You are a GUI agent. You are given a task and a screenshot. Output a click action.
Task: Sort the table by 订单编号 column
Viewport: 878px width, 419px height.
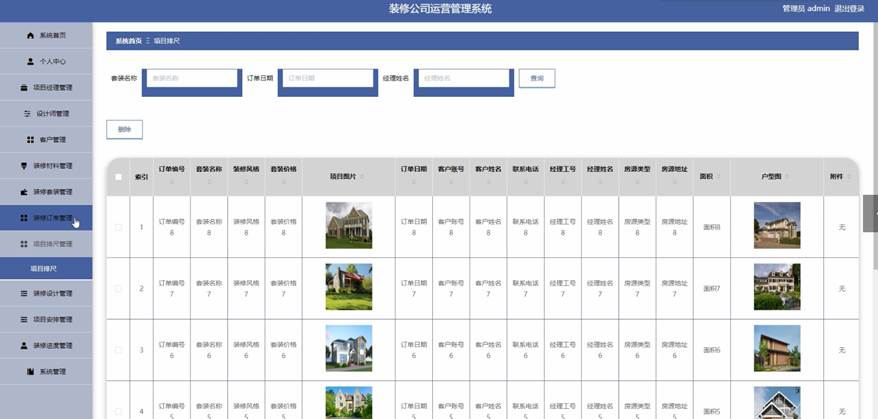pyautogui.click(x=171, y=182)
